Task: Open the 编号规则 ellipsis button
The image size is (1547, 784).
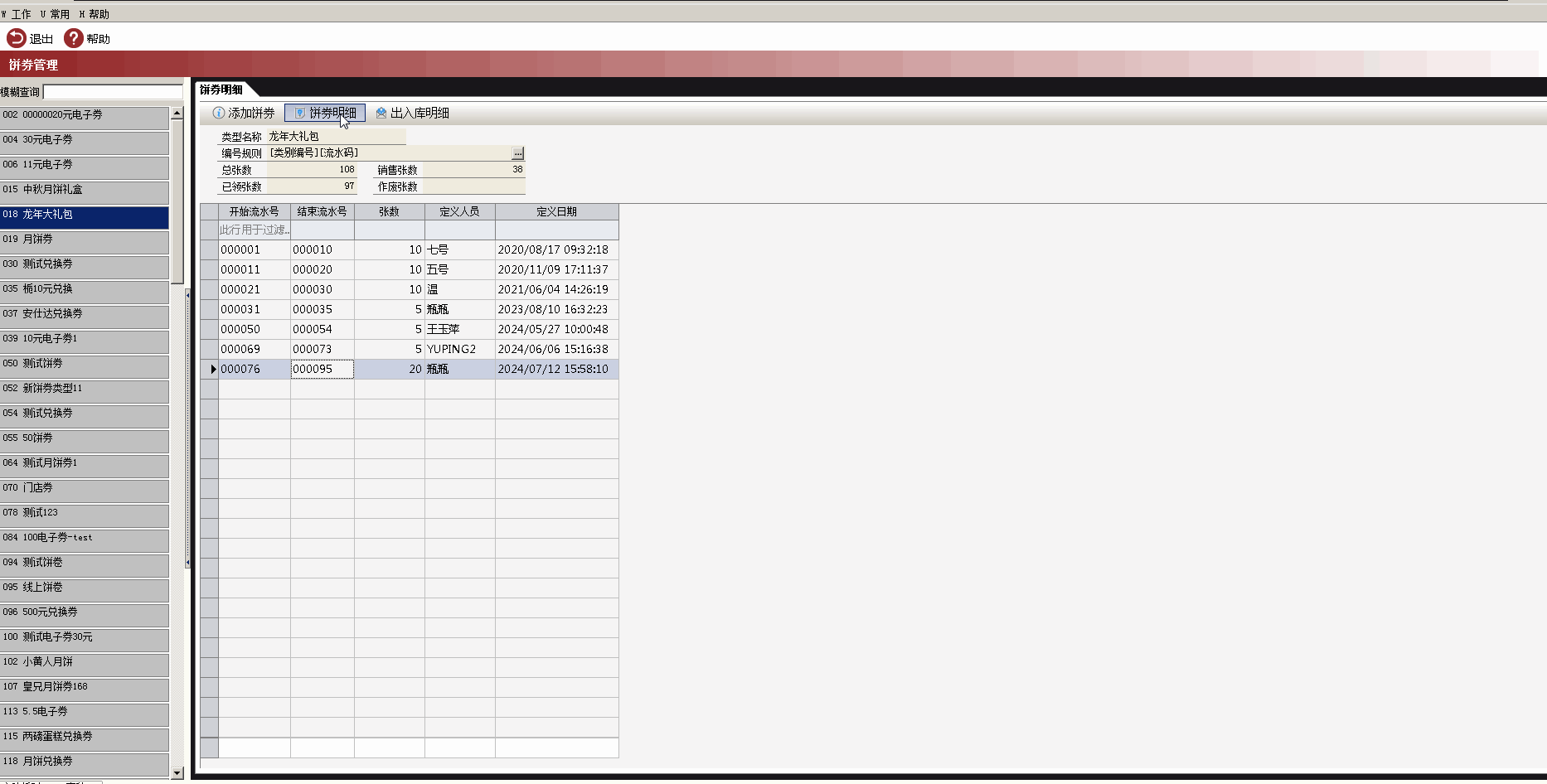Action: (x=517, y=153)
